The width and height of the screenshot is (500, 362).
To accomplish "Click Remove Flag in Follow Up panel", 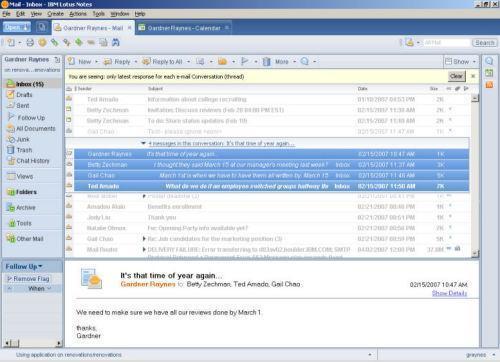I will point(29,279).
